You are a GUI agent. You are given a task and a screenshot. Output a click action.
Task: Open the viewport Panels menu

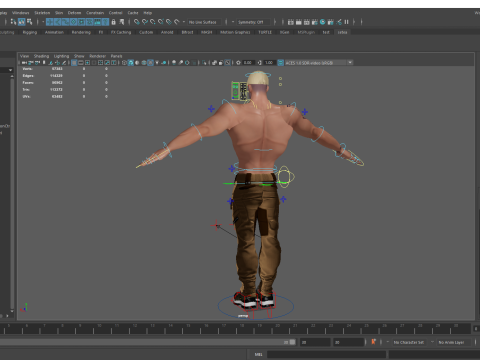click(x=116, y=56)
